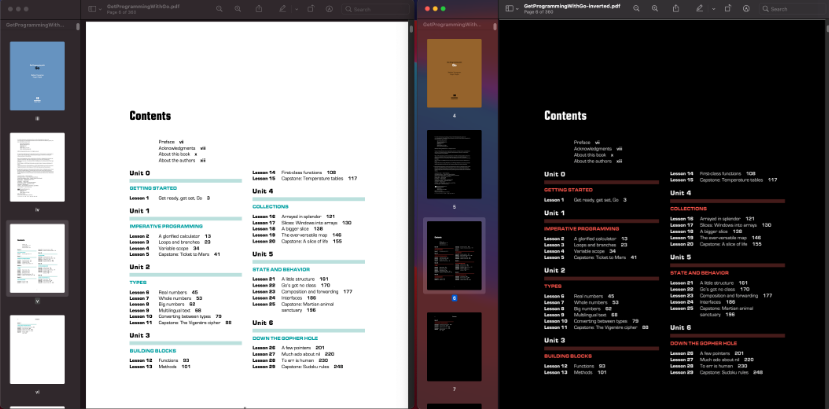Image resolution: width=829 pixels, height=409 pixels.
Task: Click the Contents heading on the black page
Action: (565, 115)
